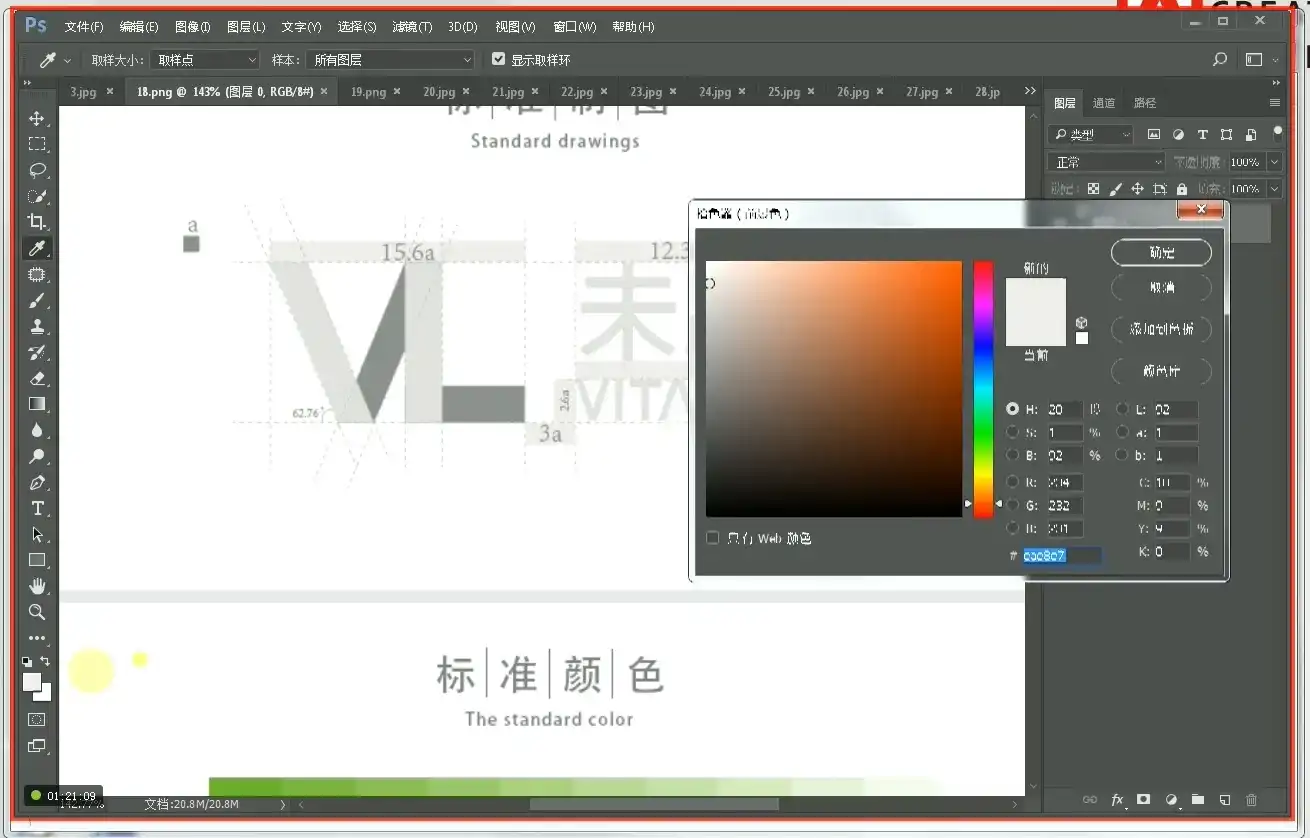Image resolution: width=1310 pixels, height=838 pixels.
Task: Click the 颜色库 button in color picker
Action: pos(1160,371)
